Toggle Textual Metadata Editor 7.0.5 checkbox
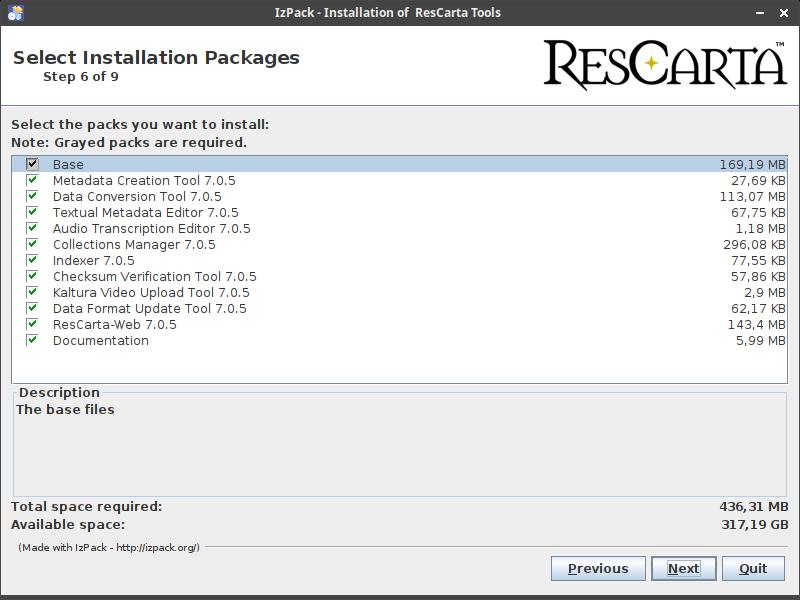 32,212
